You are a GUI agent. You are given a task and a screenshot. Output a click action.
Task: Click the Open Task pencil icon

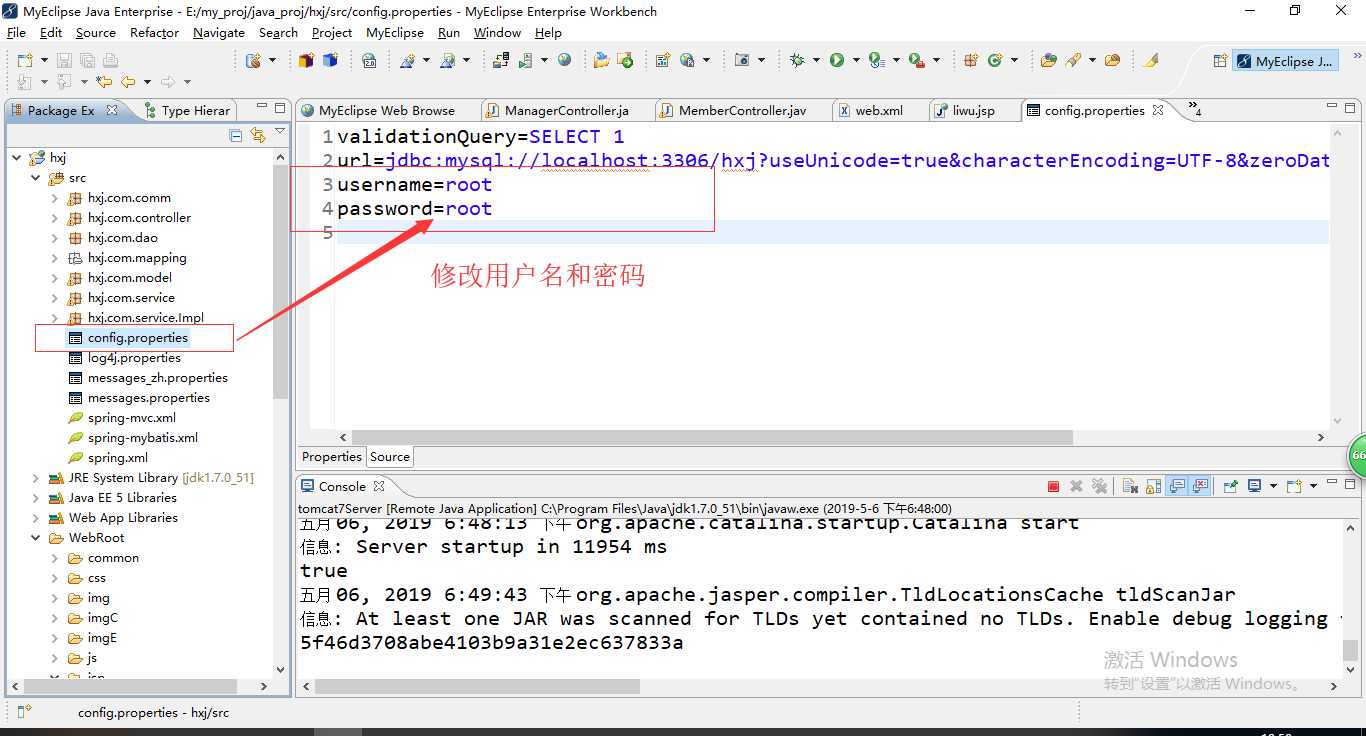(x=1151, y=61)
